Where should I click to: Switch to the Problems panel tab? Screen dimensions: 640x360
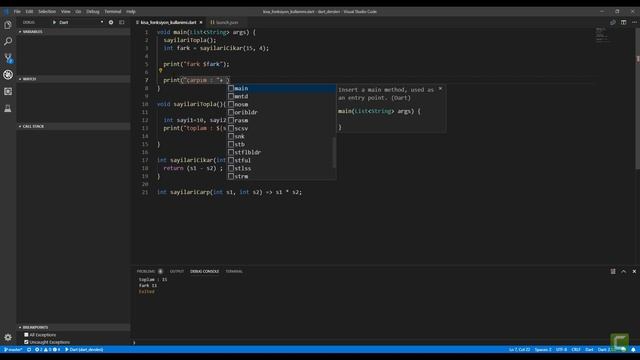149,271
